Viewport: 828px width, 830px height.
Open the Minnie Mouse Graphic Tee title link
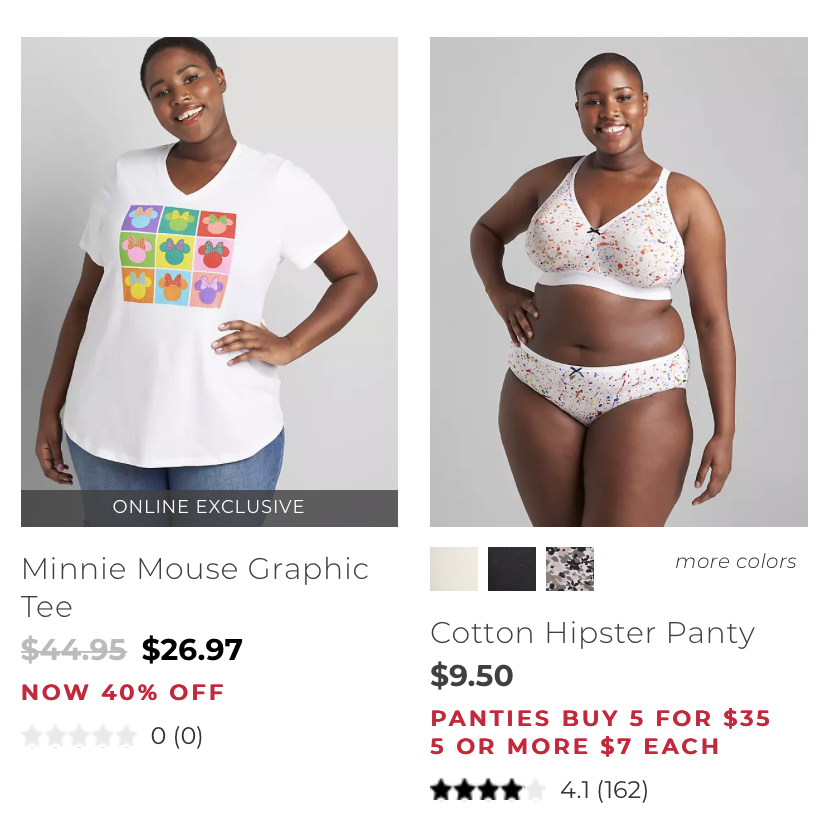pos(195,587)
